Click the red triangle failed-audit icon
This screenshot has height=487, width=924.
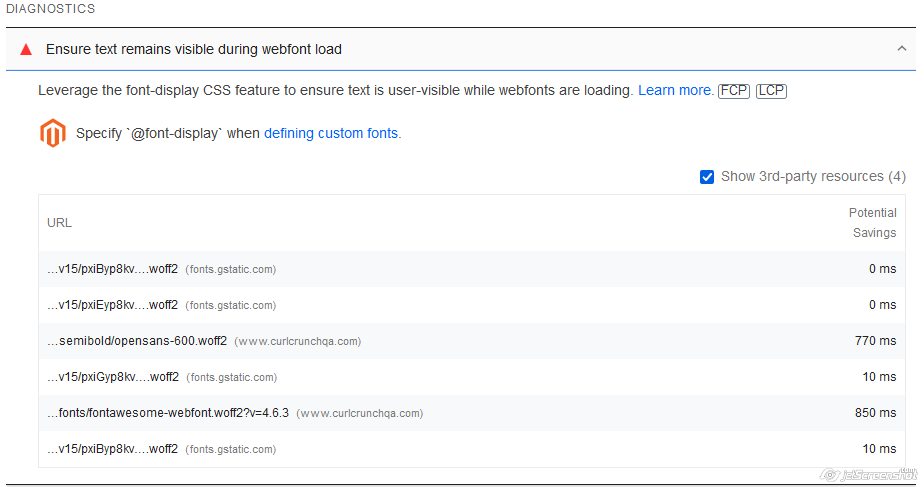click(x=26, y=49)
